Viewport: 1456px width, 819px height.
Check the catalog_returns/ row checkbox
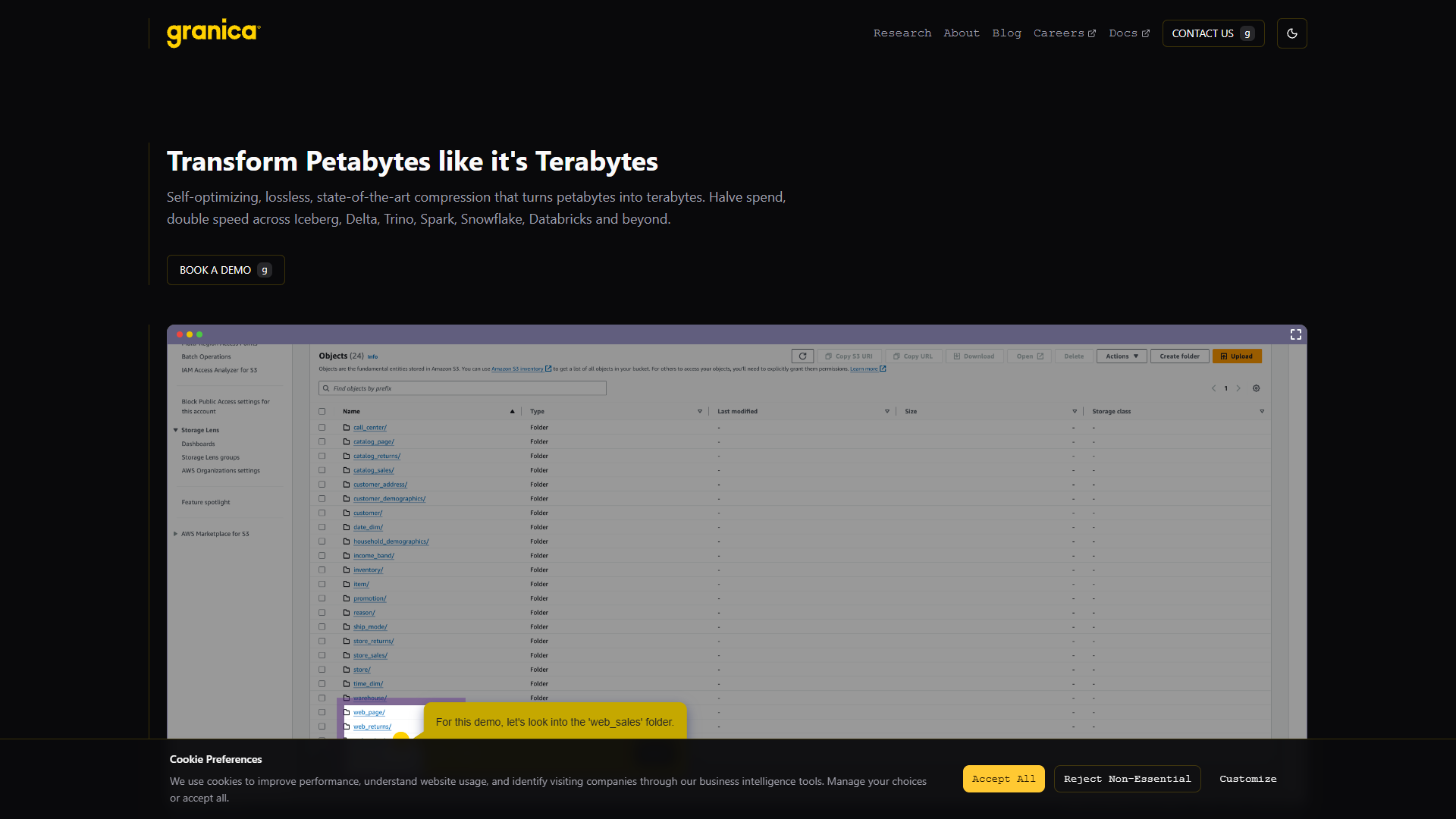(322, 456)
